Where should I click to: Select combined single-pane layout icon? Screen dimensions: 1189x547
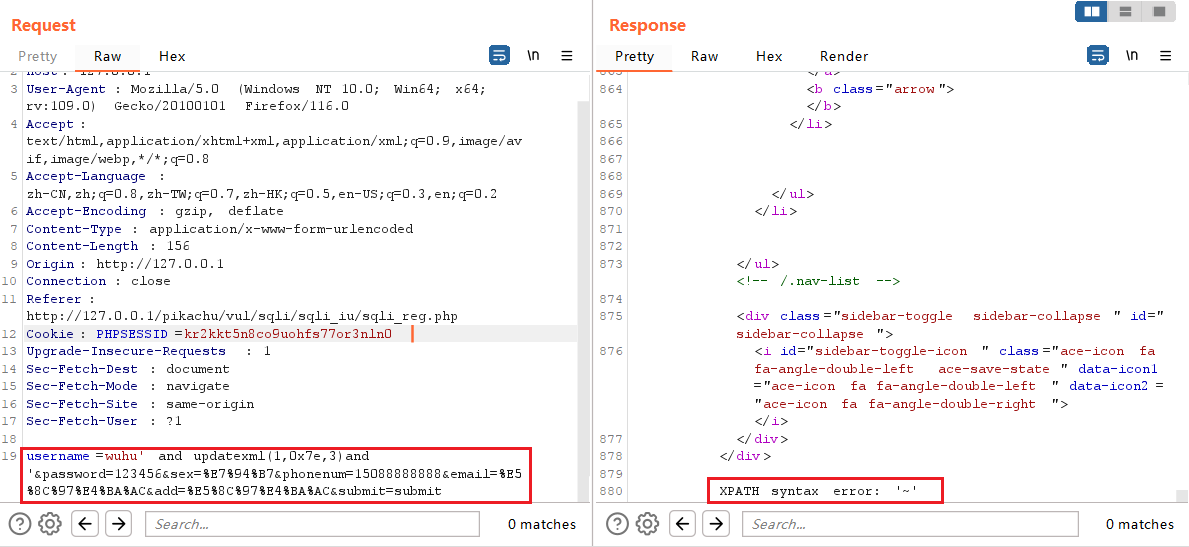pyautogui.click(x=1159, y=11)
